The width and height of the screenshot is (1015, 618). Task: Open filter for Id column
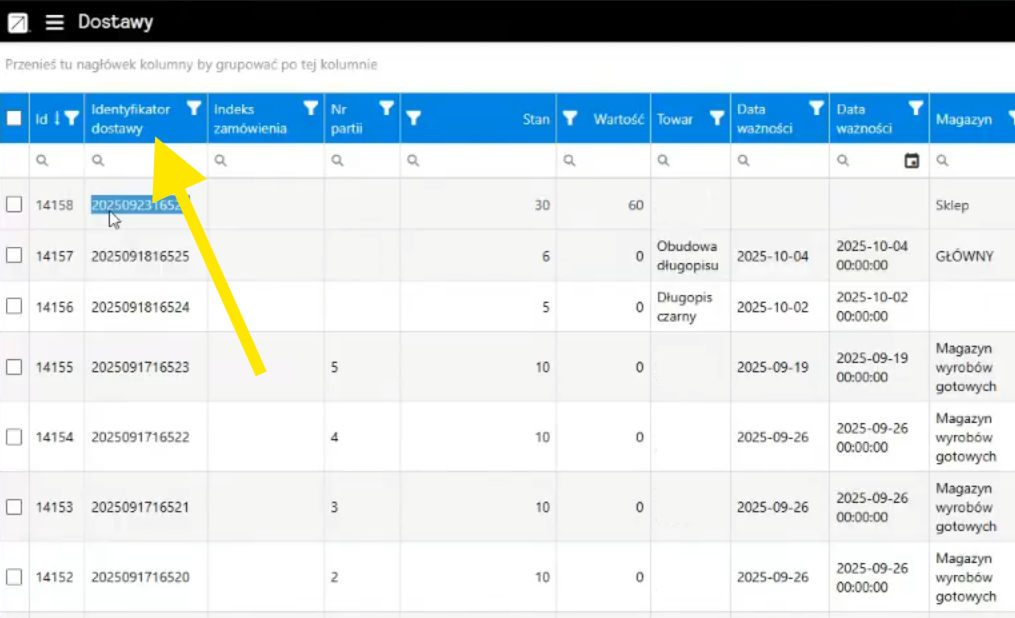coord(72,119)
